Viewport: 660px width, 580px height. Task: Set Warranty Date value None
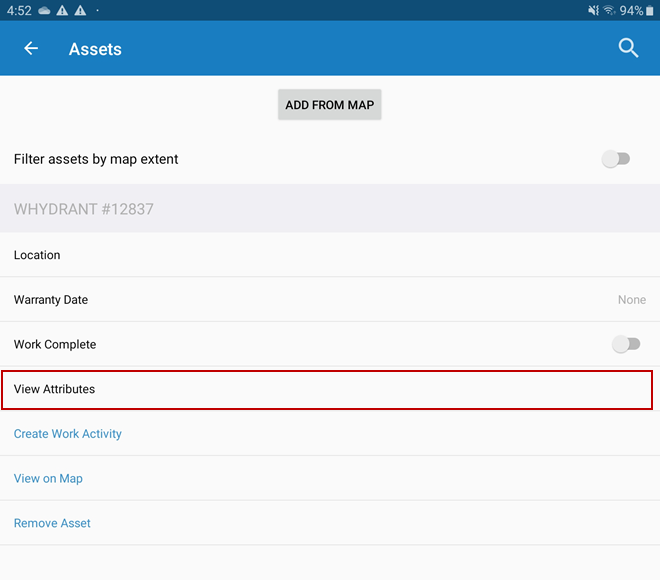pyautogui.click(x=631, y=300)
